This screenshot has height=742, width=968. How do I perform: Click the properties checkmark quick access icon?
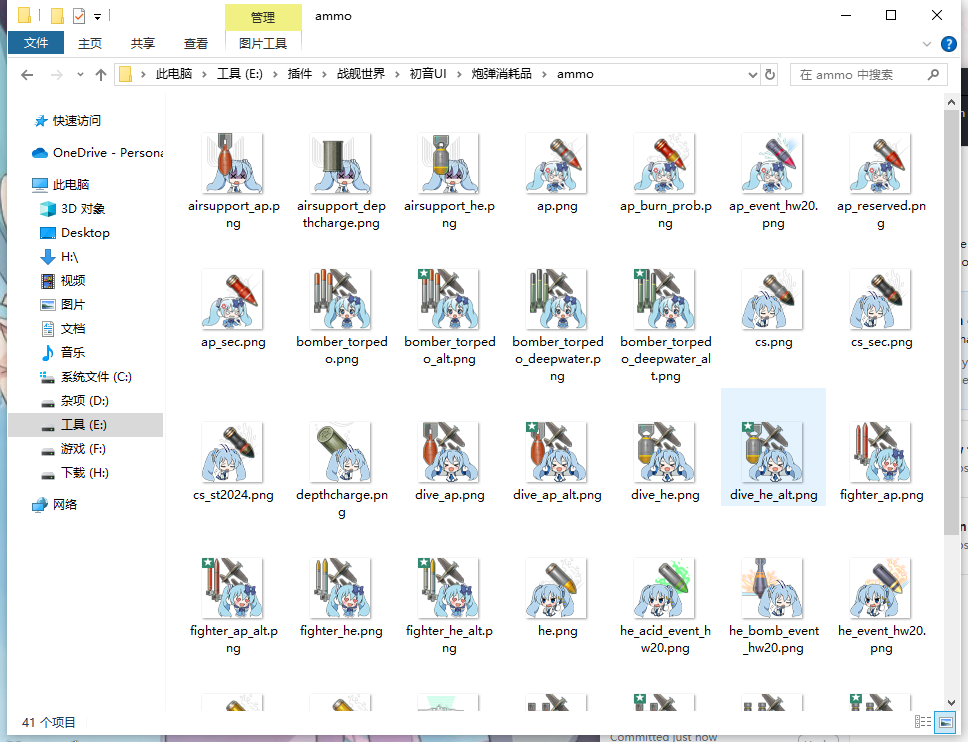pos(78,15)
